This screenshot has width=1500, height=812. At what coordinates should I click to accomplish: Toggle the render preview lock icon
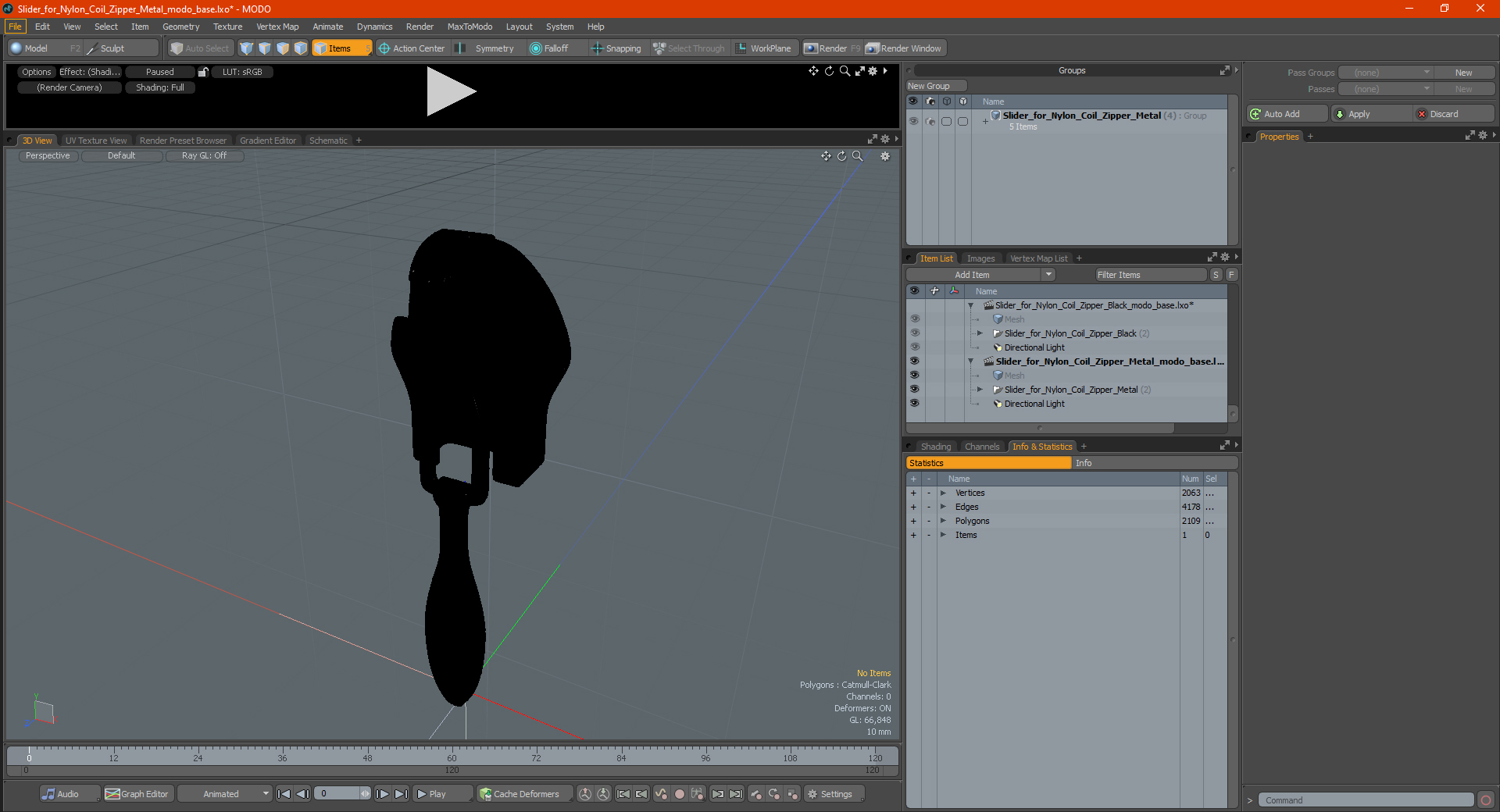click(x=203, y=72)
